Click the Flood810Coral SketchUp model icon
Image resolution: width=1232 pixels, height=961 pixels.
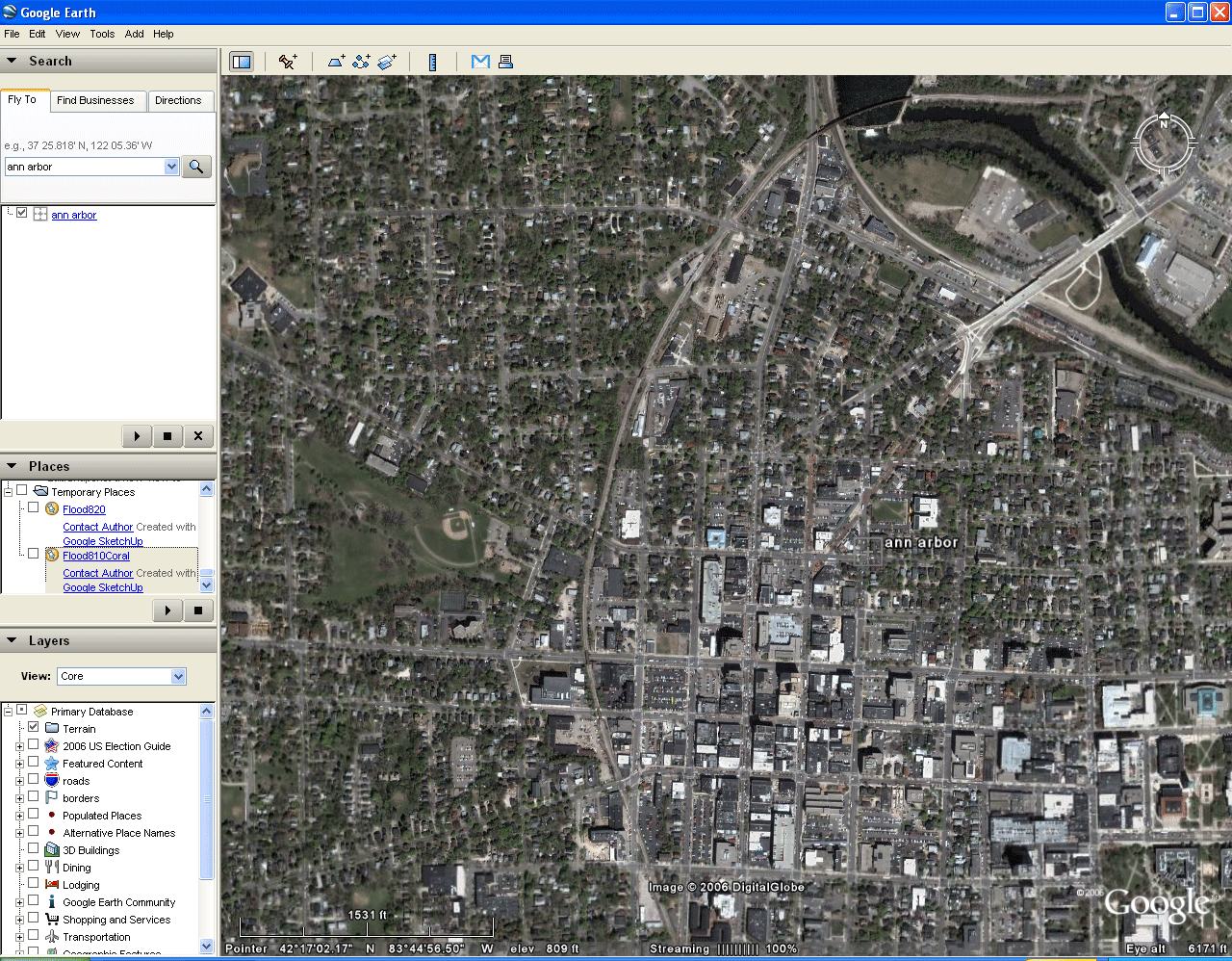click(x=52, y=555)
